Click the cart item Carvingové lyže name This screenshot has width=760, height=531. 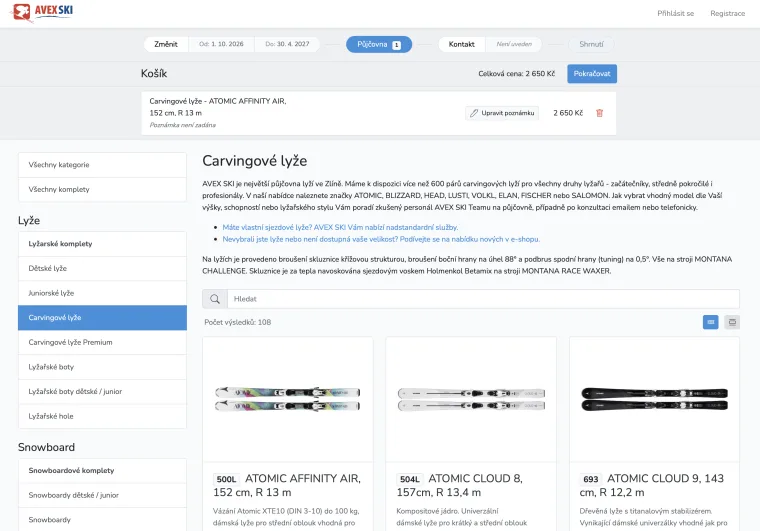(x=218, y=107)
